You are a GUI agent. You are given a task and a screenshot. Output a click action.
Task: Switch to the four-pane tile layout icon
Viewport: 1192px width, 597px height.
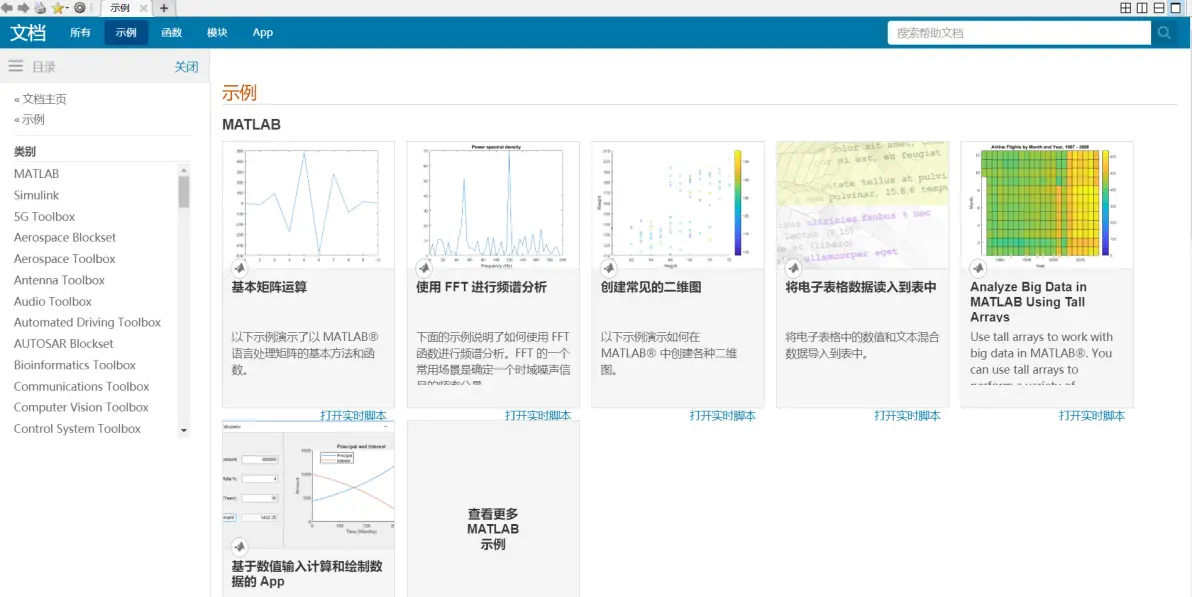1126,8
